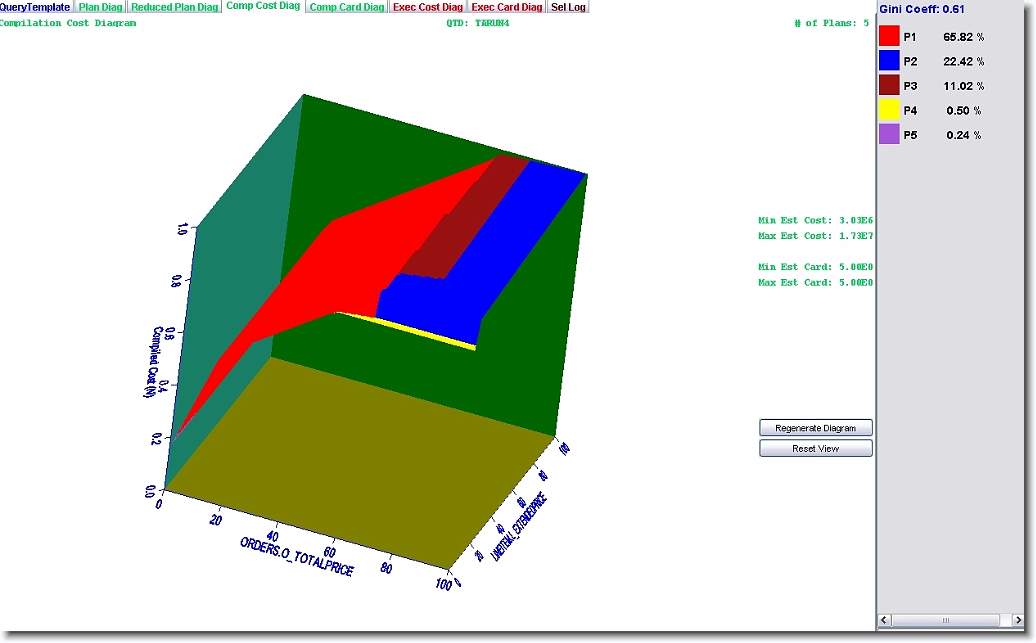
Task: Open the QueryTemplate tab
Action: 35,7
